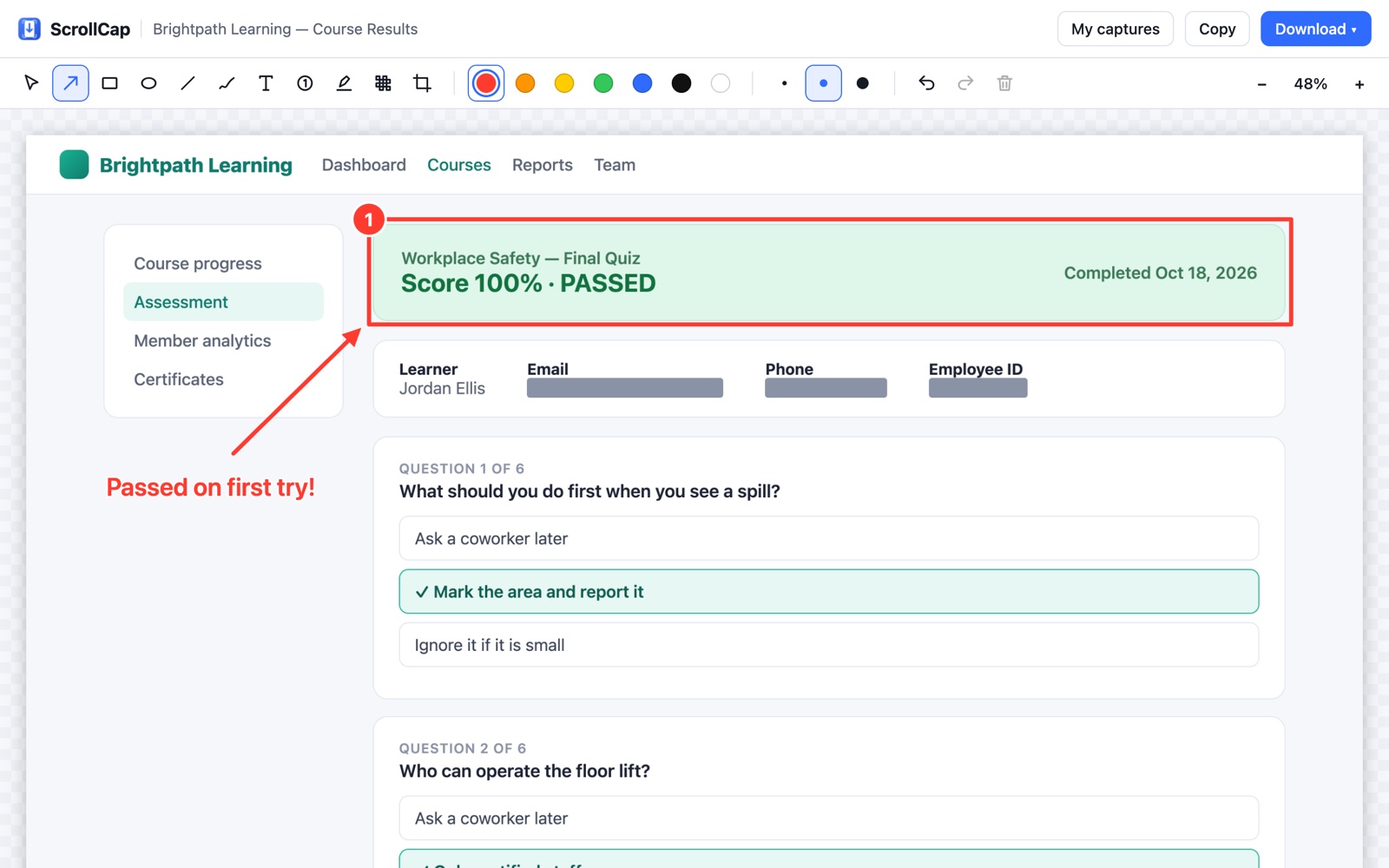Select the freehand squiggle draw tool

tap(227, 83)
